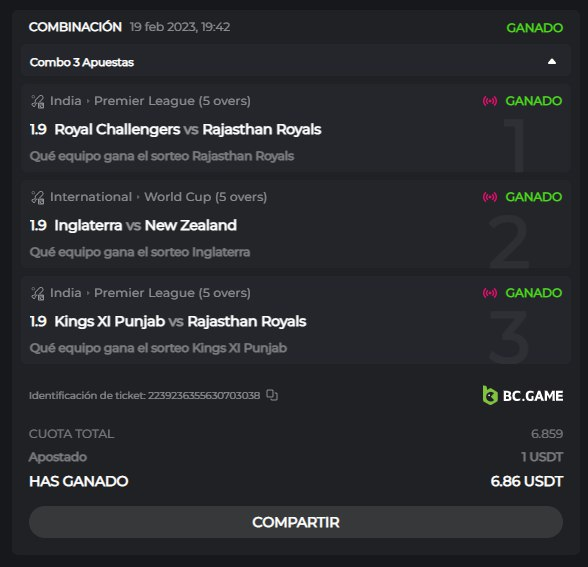Click the Combo 3 Apuestas header
Image resolution: width=588 pixels, height=567 pixels.
click(296, 62)
